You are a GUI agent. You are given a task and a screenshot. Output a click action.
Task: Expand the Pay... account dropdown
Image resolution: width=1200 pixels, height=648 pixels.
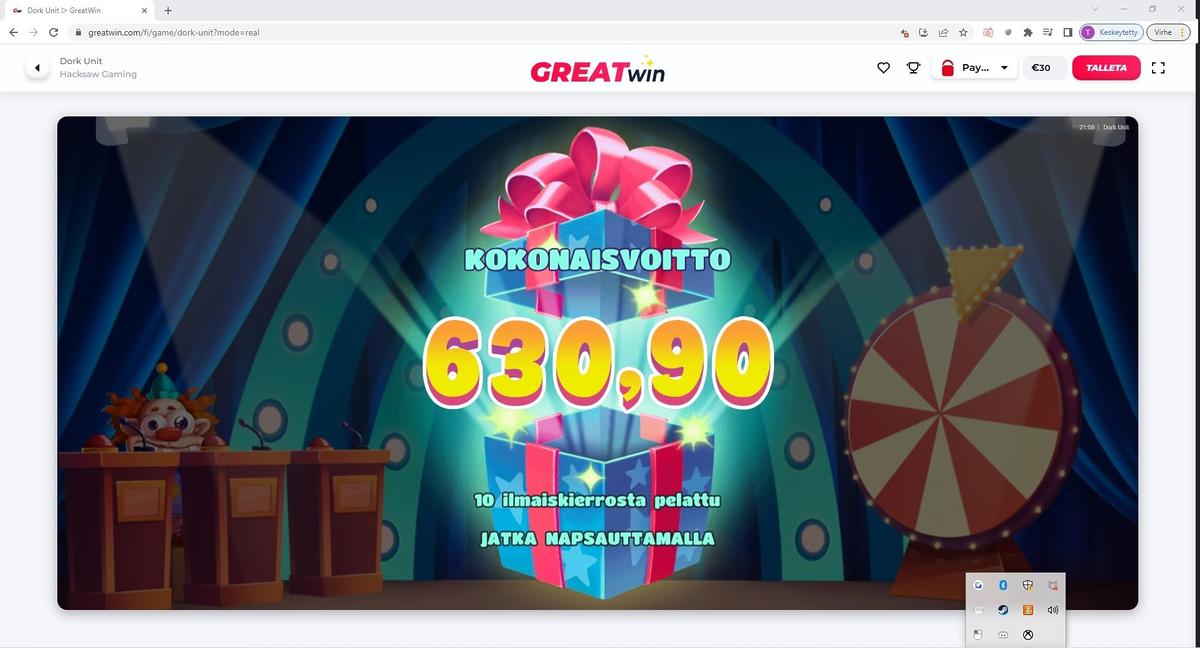click(973, 68)
